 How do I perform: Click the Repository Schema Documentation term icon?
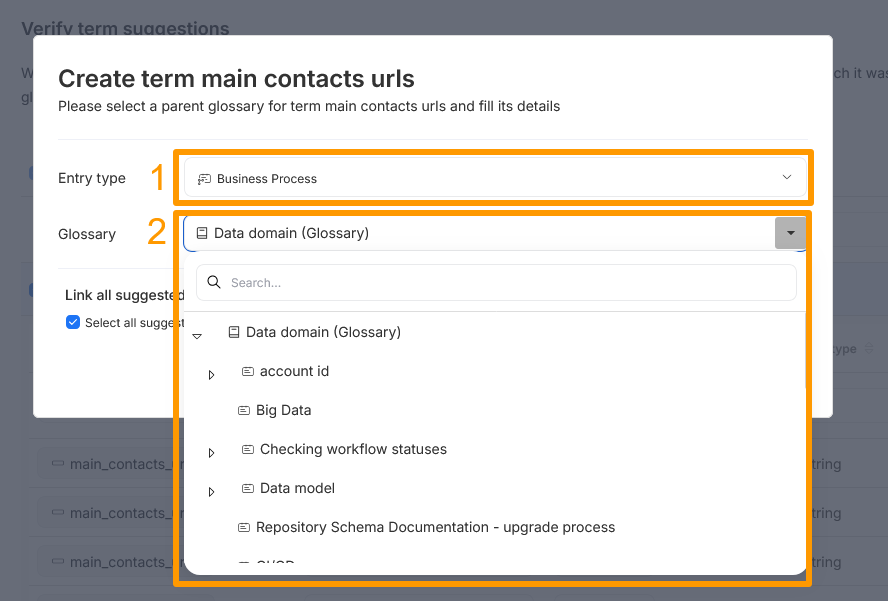[x=244, y=527]
